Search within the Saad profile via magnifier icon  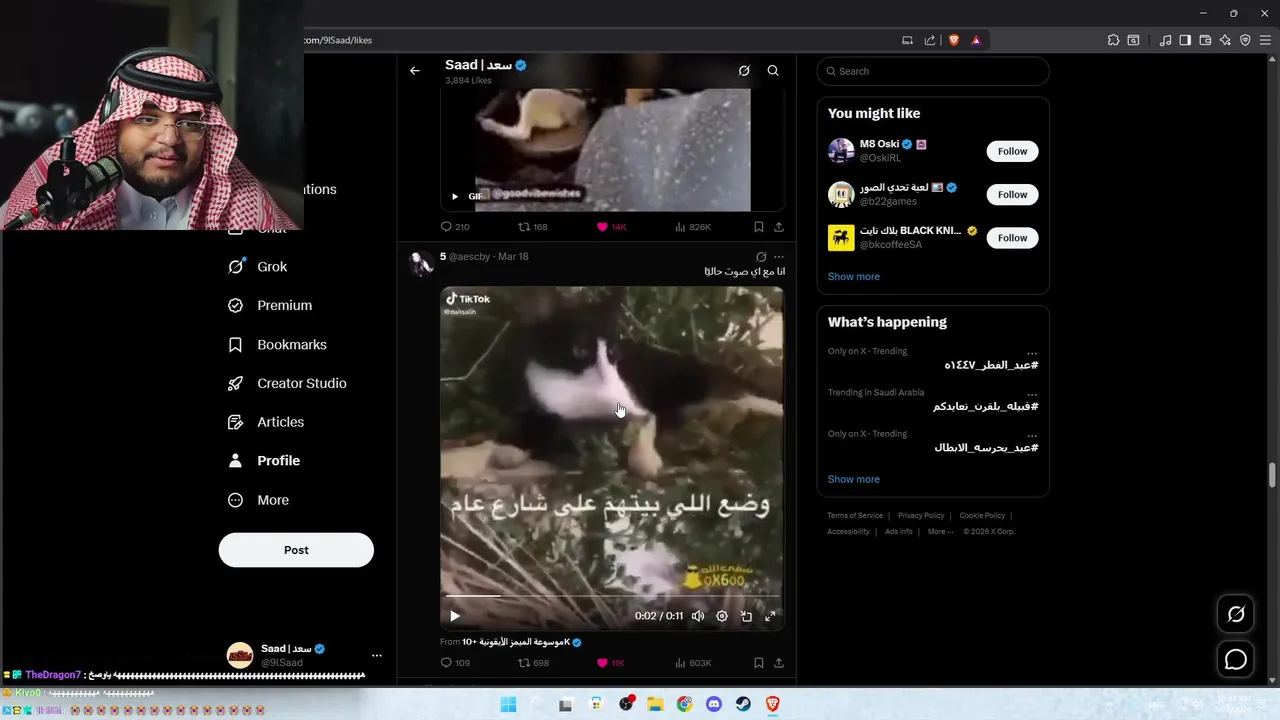(773, 71)
